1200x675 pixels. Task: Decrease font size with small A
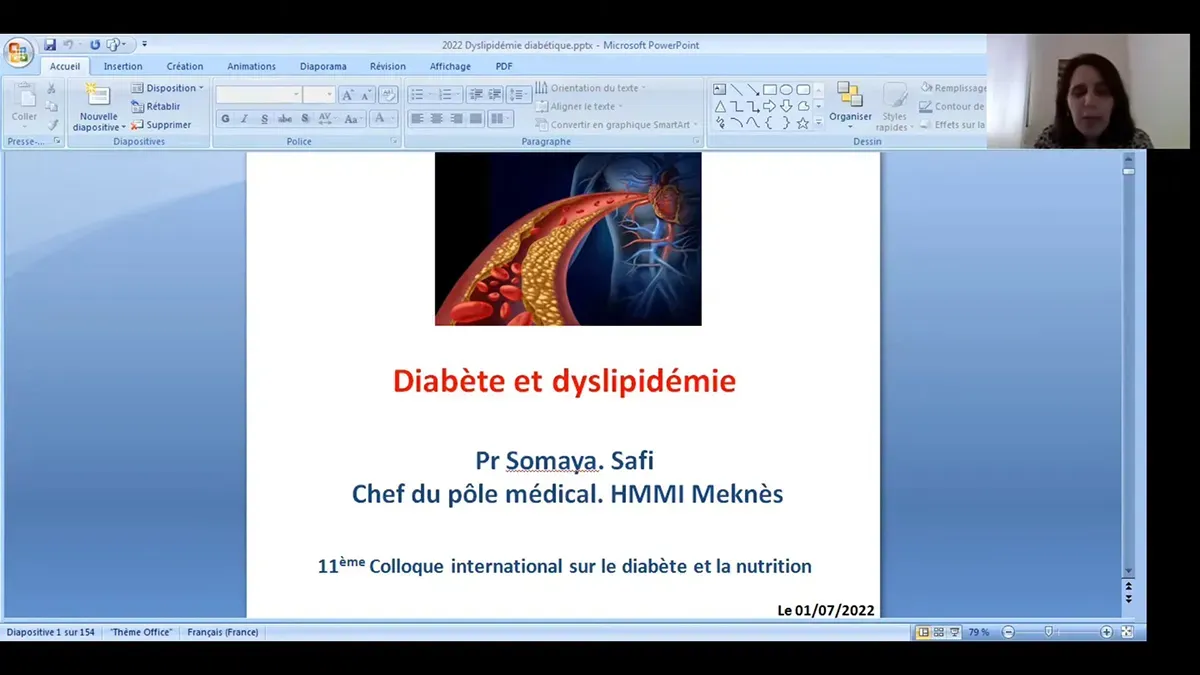[x=365, y=95]
